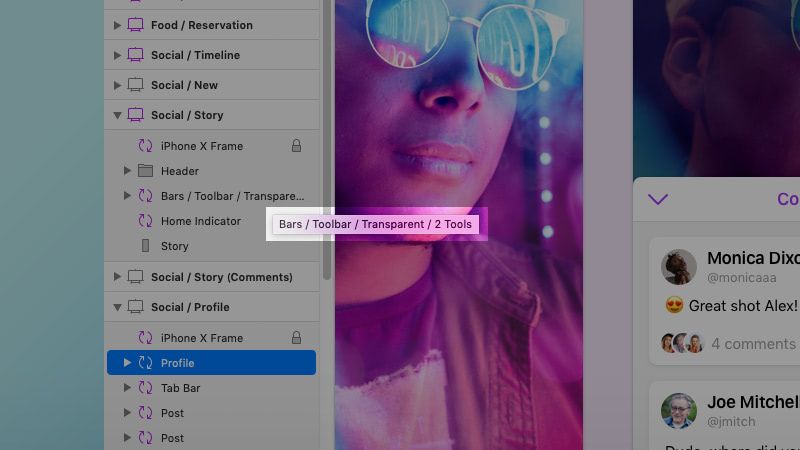Click the purple chevron-down in comments header
The width and height of the screenshot is (800, 450).
tap(658, 199)
